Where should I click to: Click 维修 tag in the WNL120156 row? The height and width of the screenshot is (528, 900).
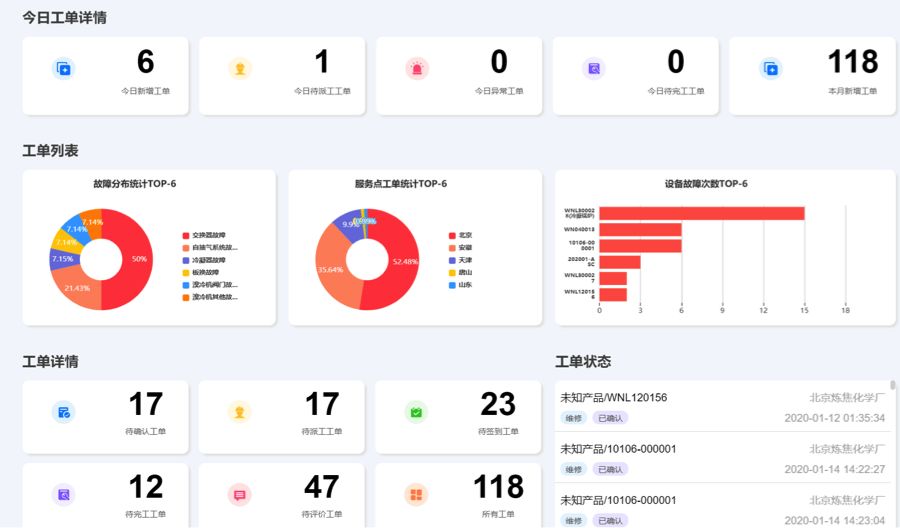pos(573,418)
